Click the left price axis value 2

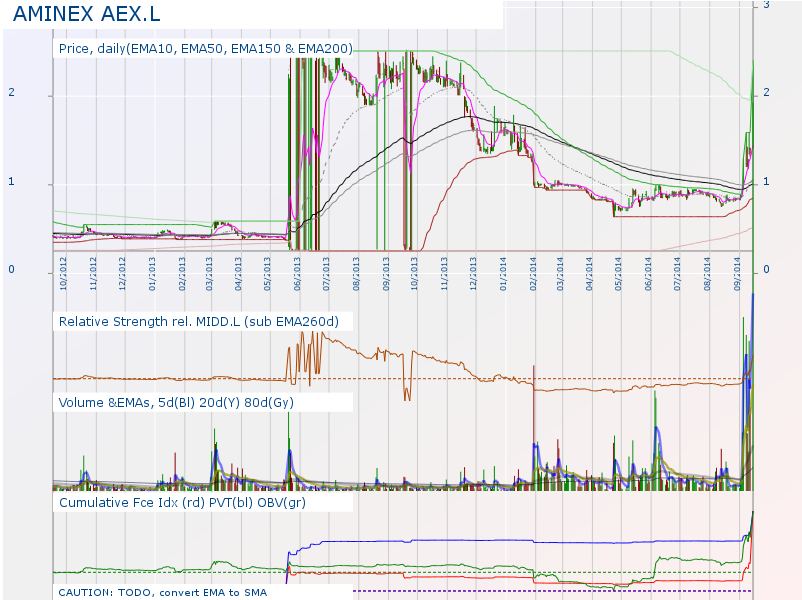point(11,93)
